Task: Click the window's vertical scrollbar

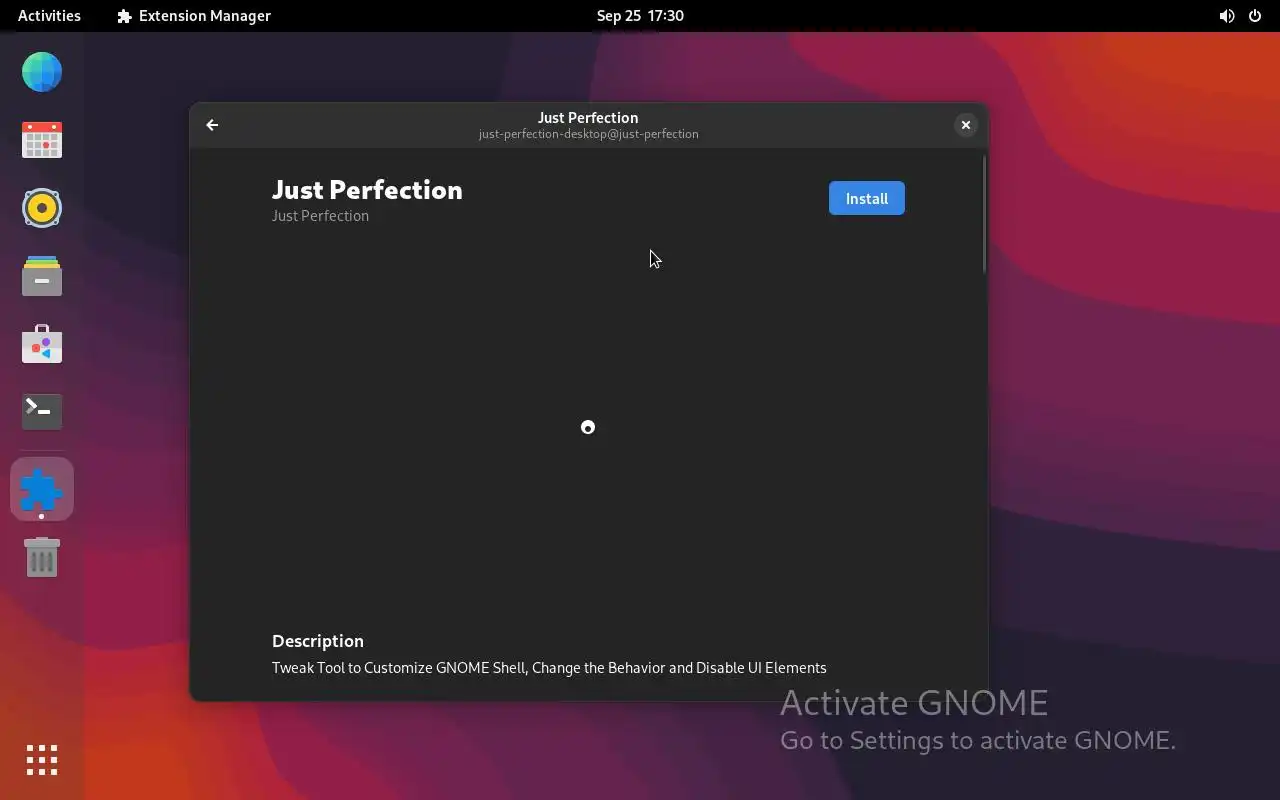Action: click(x=984, y=214)
